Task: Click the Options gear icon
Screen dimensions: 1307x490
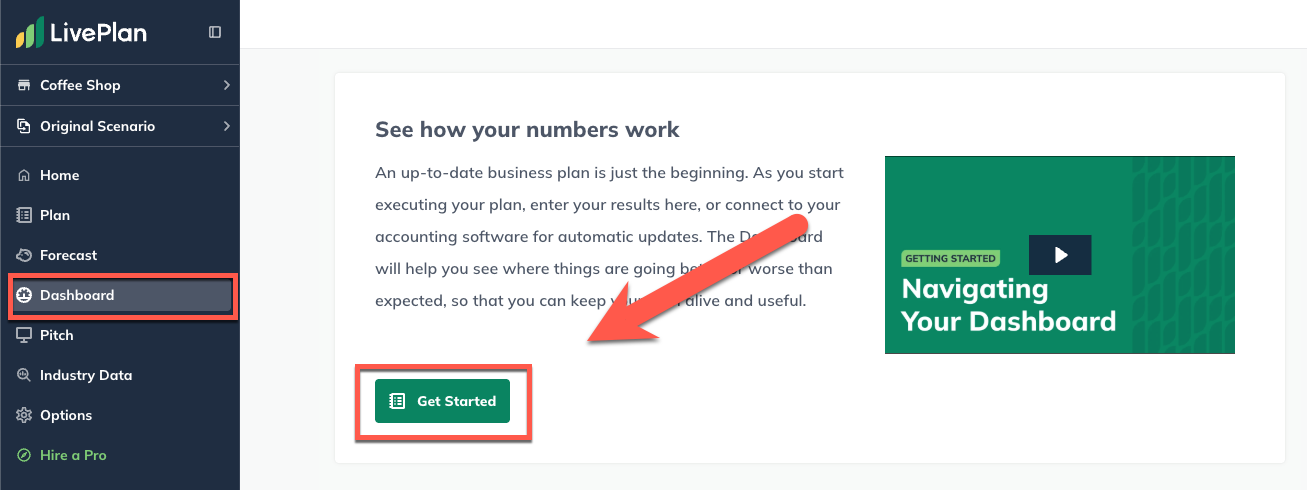Action: [24, 415]
